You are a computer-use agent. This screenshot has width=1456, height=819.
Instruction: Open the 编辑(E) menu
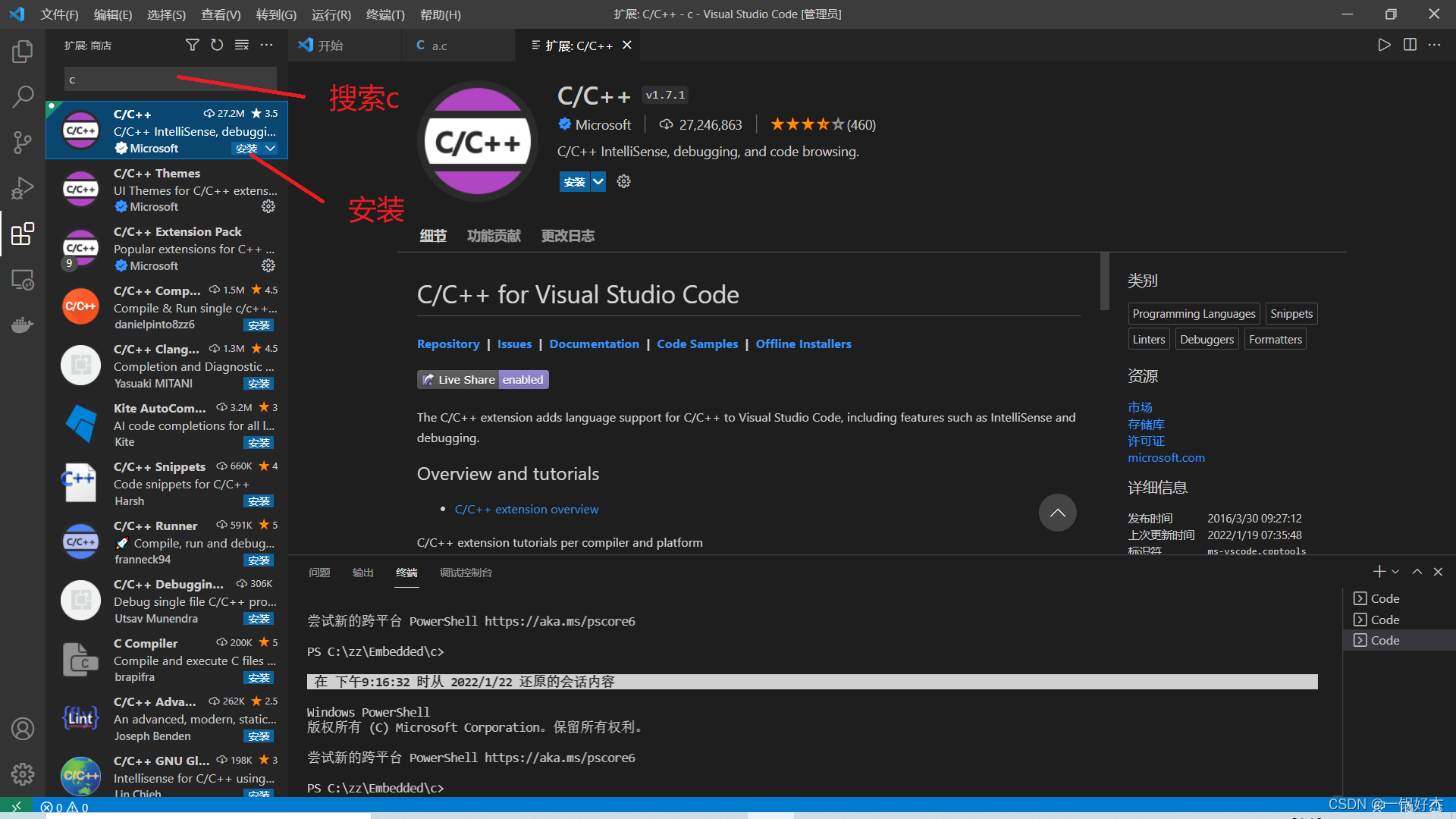113,14
